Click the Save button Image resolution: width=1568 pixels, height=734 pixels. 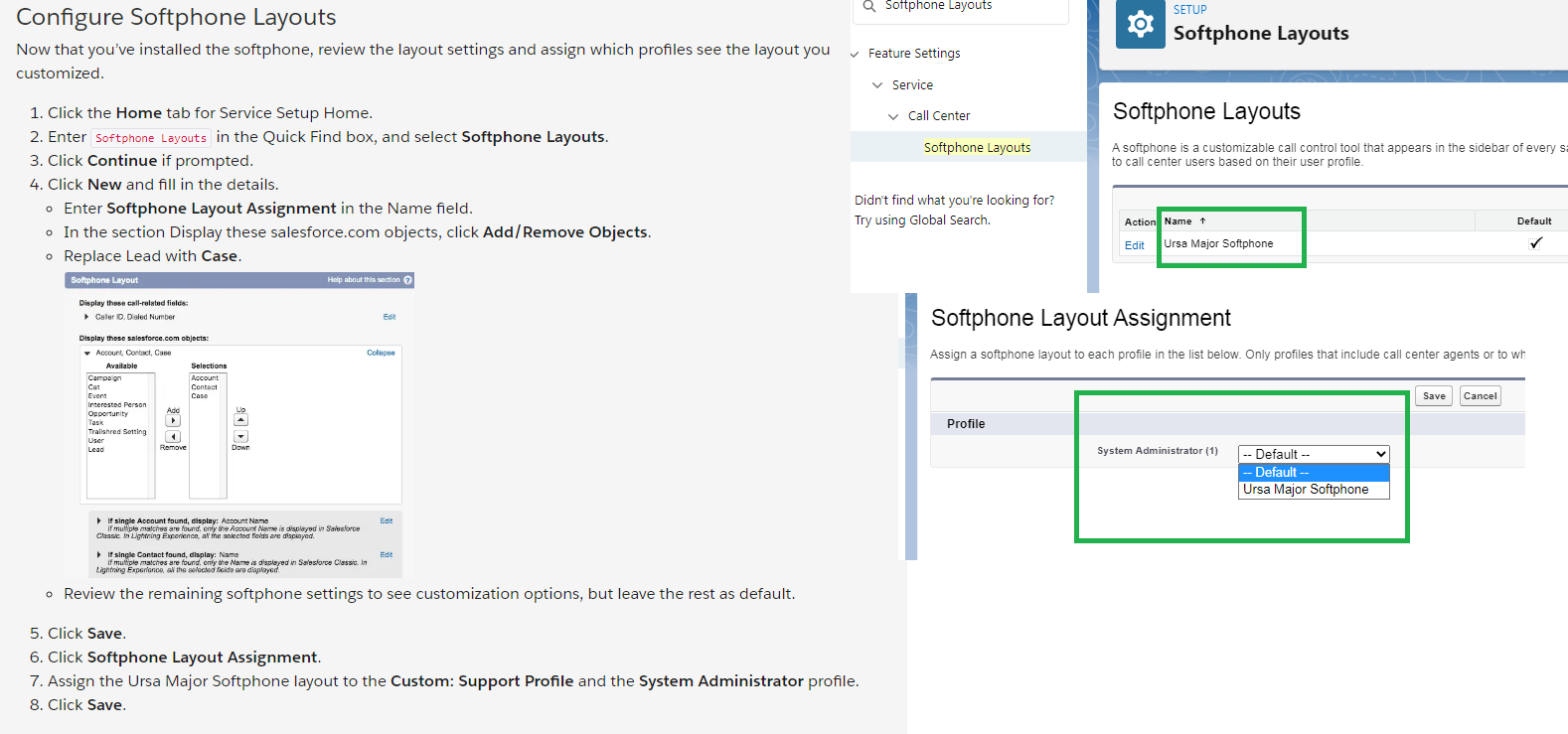[1434, 395]
